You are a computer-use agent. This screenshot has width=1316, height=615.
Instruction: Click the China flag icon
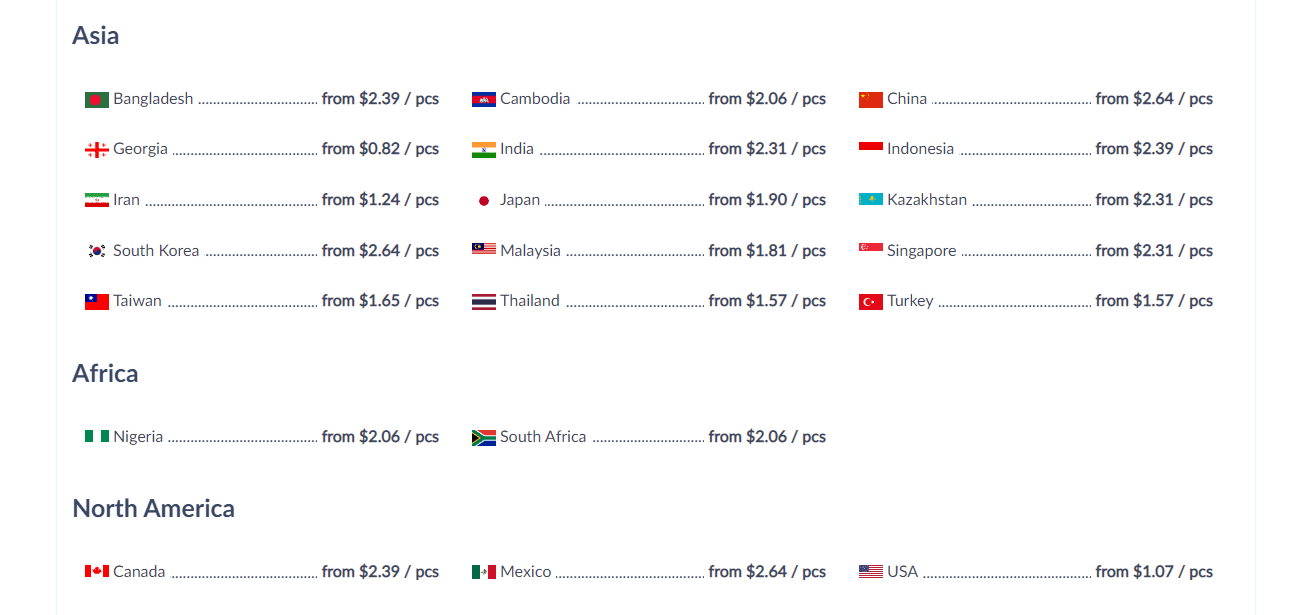pos(871,100)
